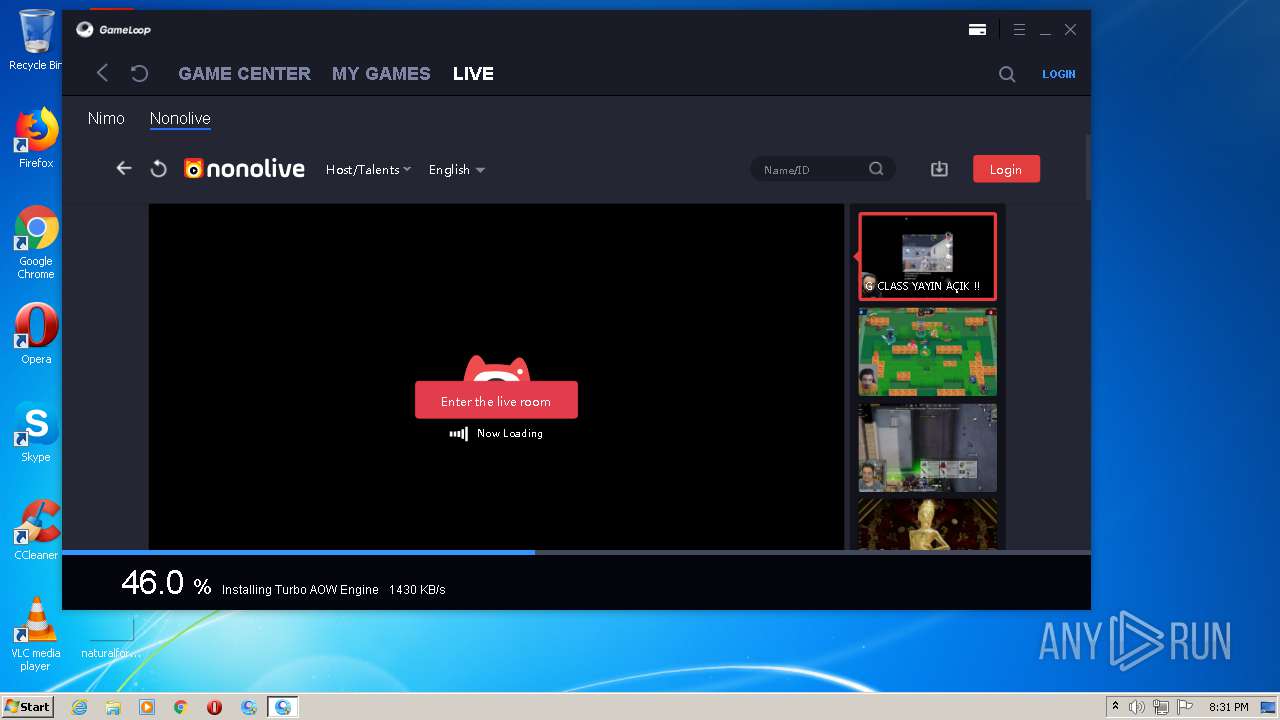Click the nonolive back arrow
This screenshot has width=1280, height=720.
[x=124, y=168]
